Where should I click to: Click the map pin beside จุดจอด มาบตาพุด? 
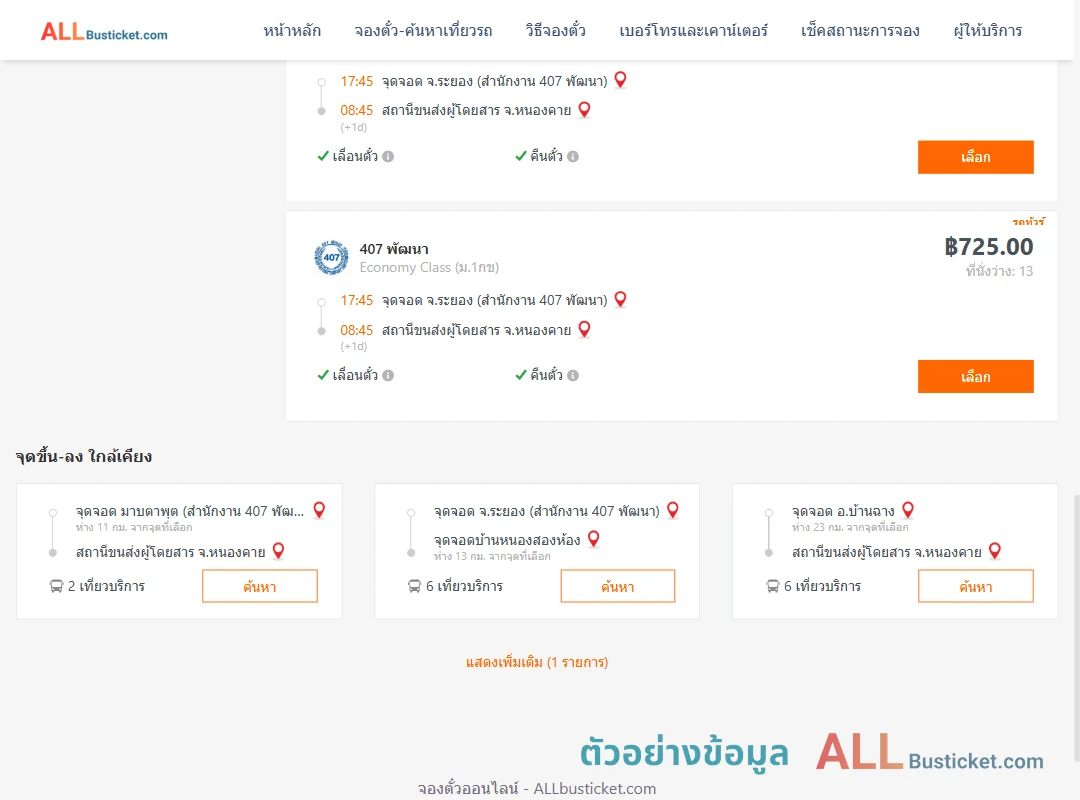click(319, 510)
